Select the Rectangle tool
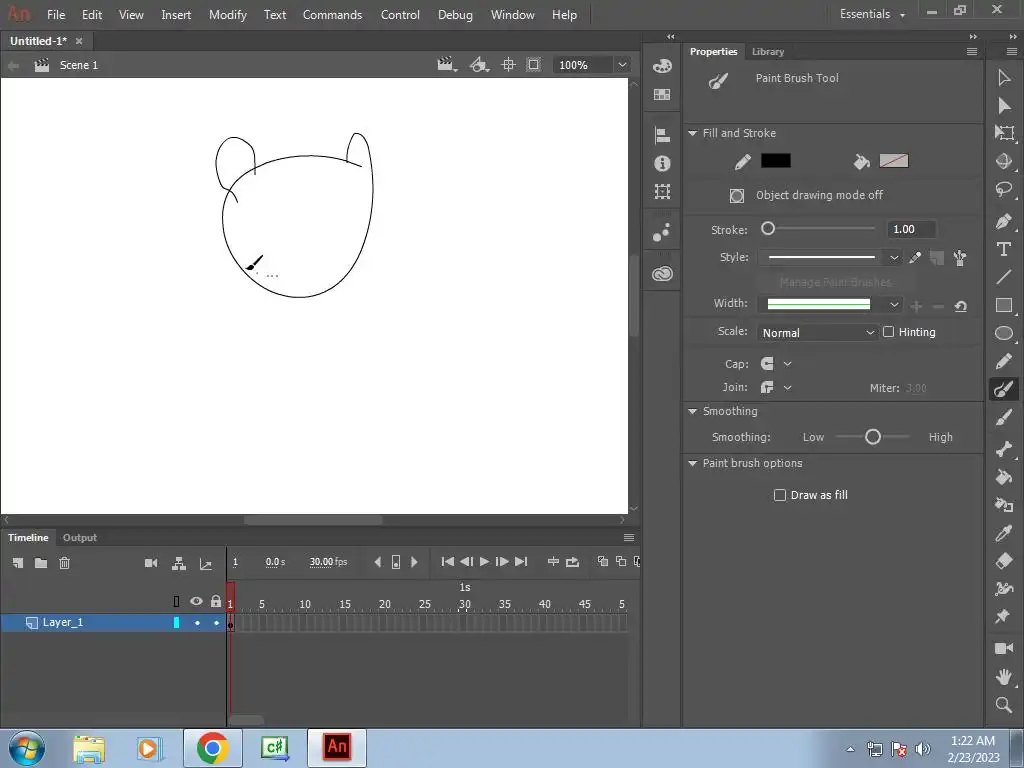Viewport: 1024px width, 768px height. point(1004,306)
